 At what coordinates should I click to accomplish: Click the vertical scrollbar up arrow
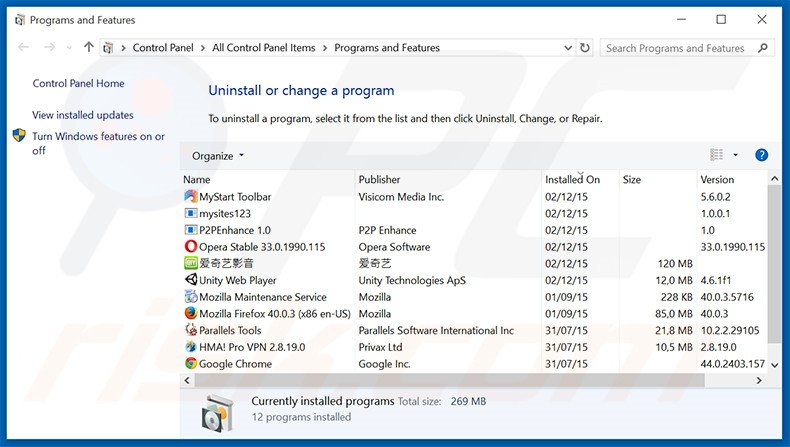774,178
